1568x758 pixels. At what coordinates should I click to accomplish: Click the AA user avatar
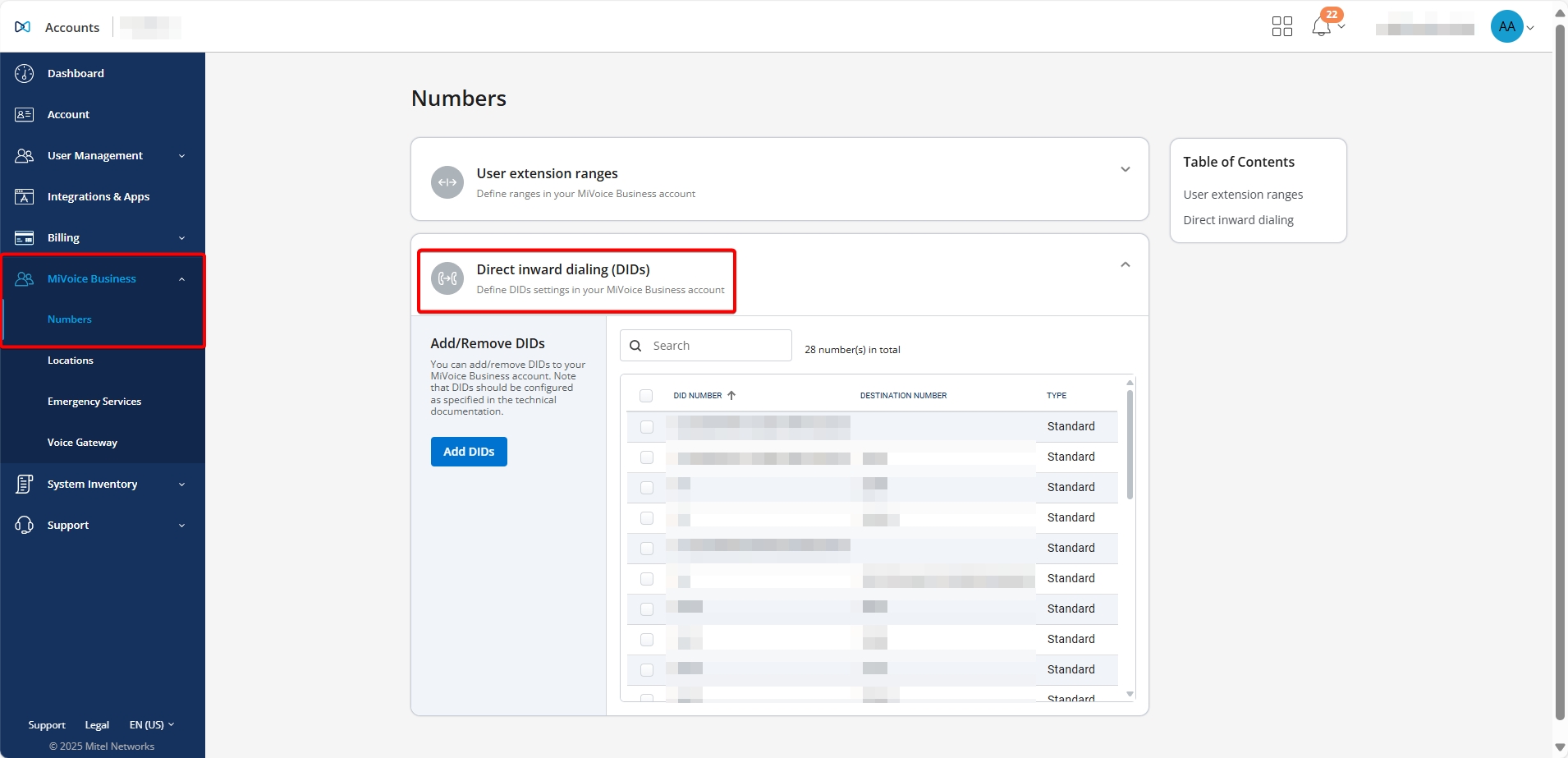tap(1506, 26)
